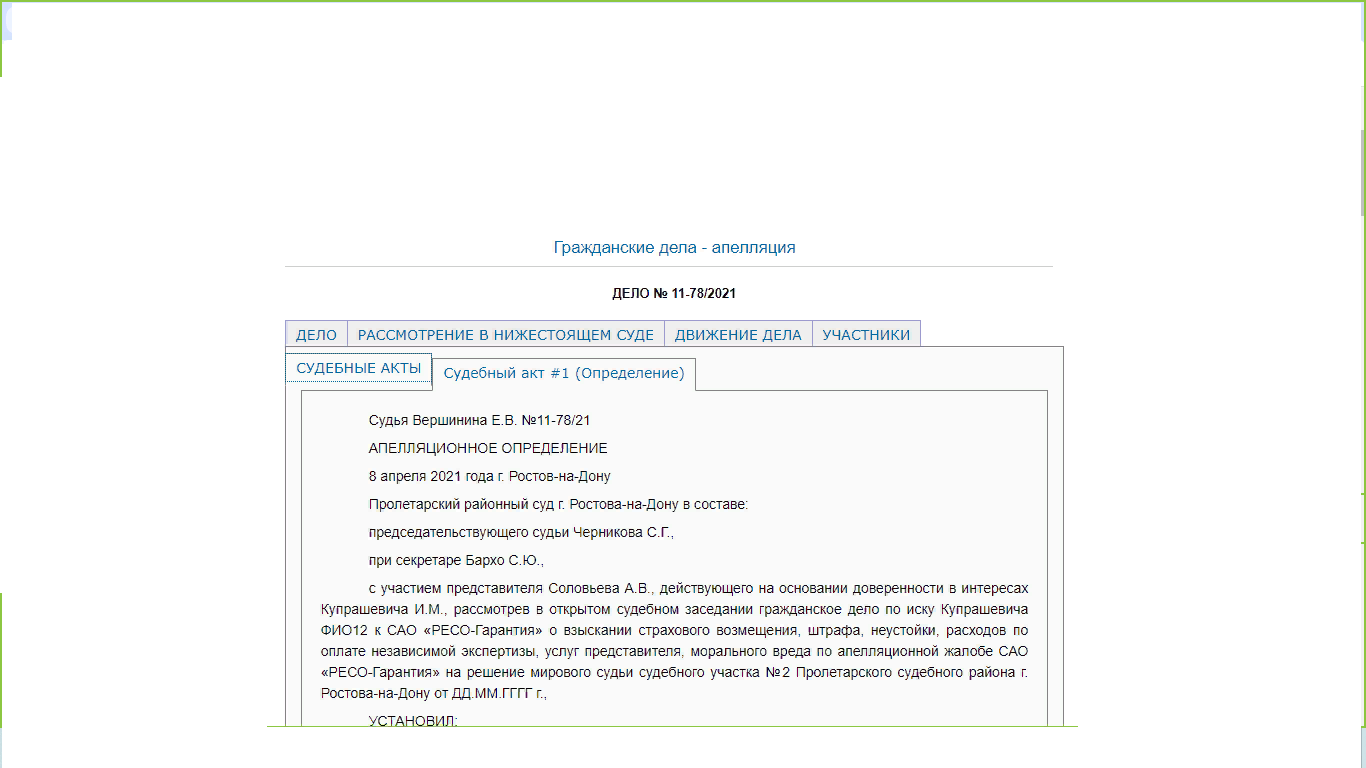Viewport: 1366px width, 768px height.
Task: Open the ДВИЖЕНИЕ ДЕЛА tab
Action: 738,335
